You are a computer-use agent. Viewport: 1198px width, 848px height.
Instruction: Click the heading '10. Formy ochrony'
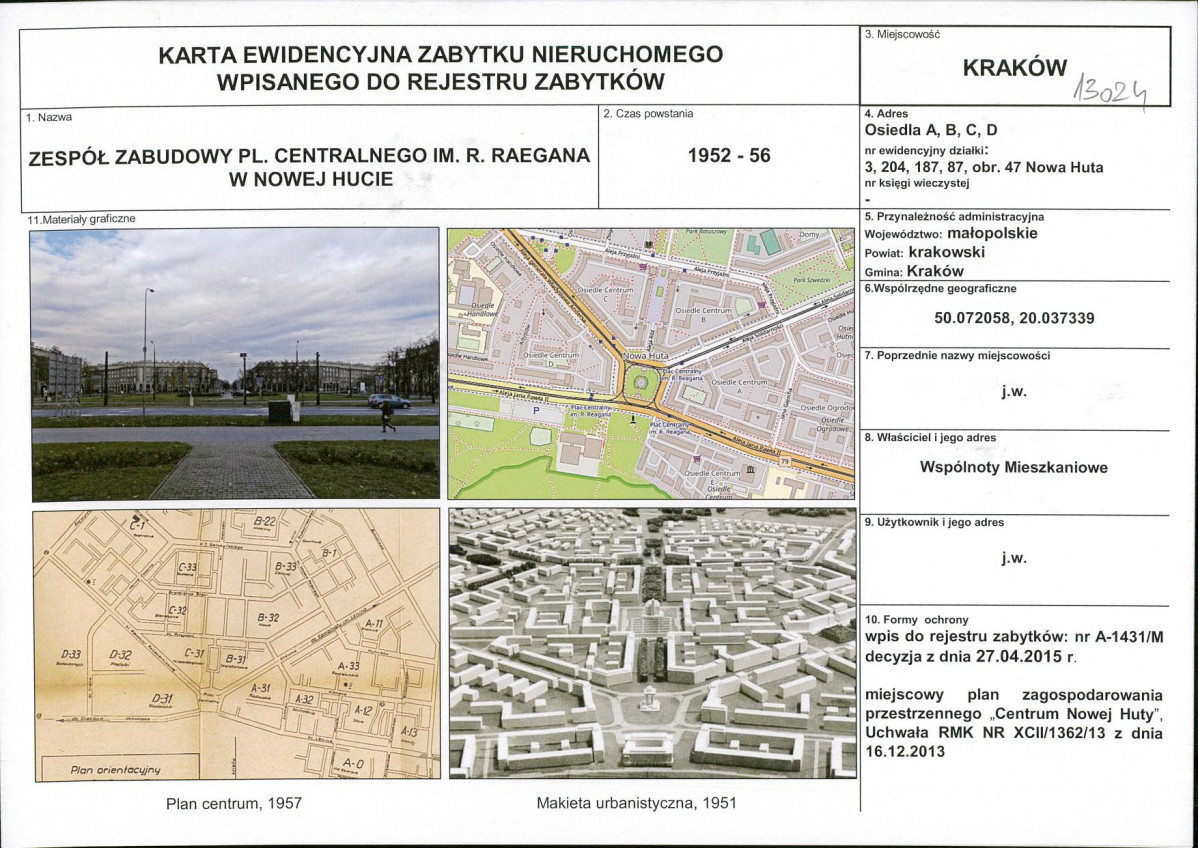click(917, 620)
